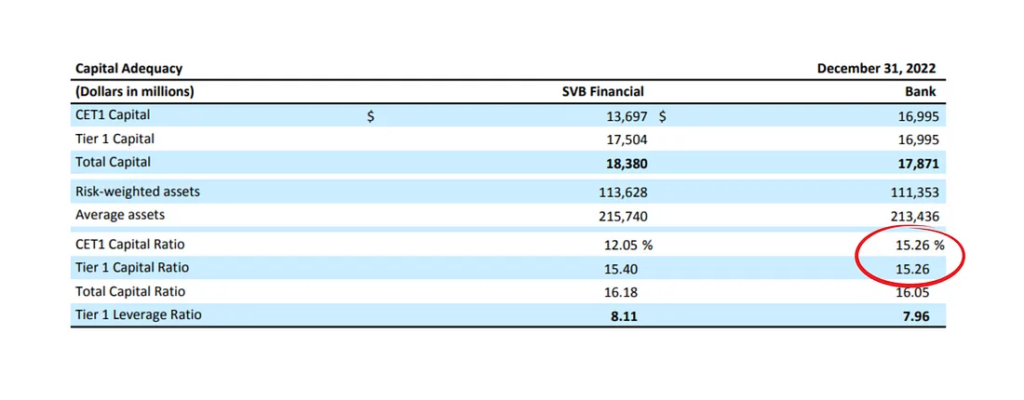Select the bold Bank value 17,871
The image size is (1024, 400).
(920, 163)
